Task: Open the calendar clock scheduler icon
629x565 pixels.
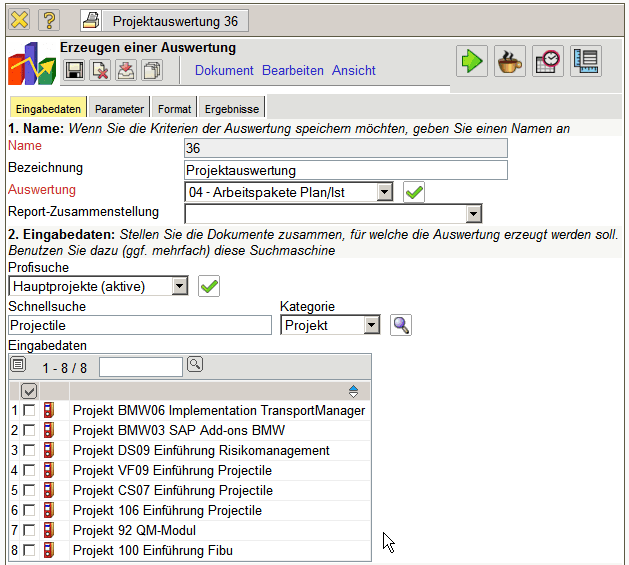Action: click(x=547, y=61)
